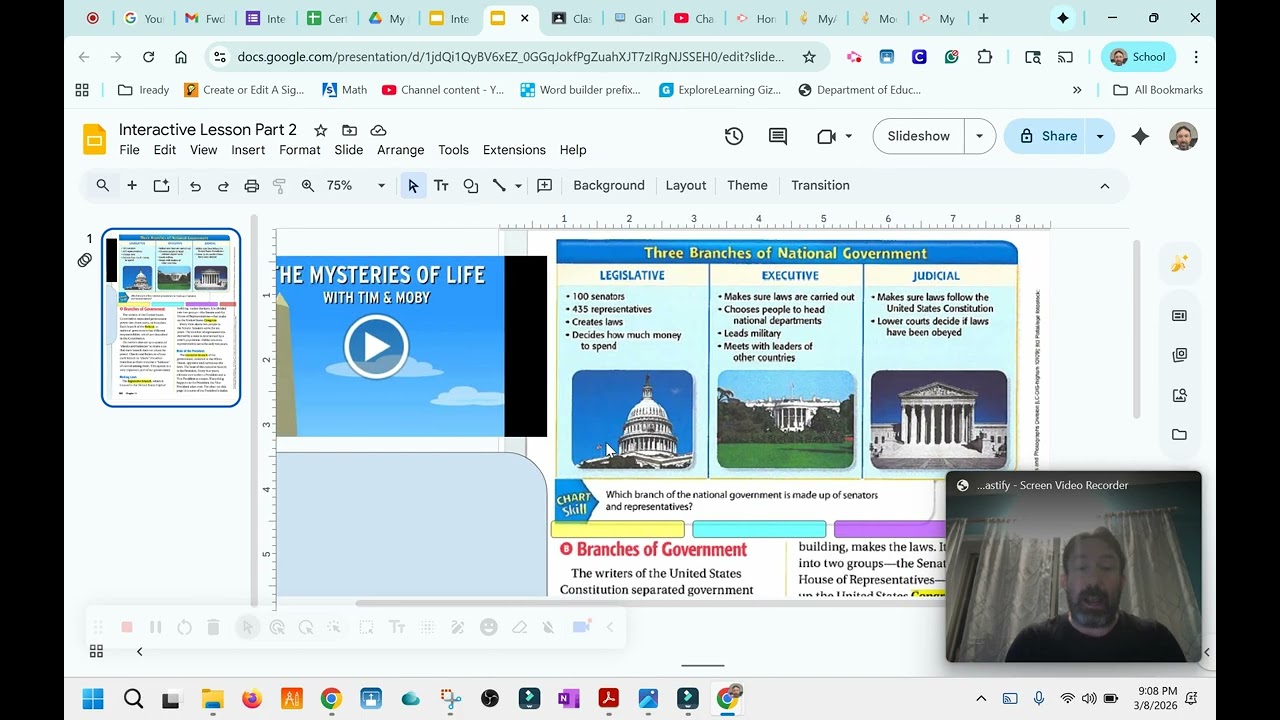Collapse the toolbar with the up chevron
Image resolution: width=1280 pixels, height=720 pixels.
click(1104, 186)
